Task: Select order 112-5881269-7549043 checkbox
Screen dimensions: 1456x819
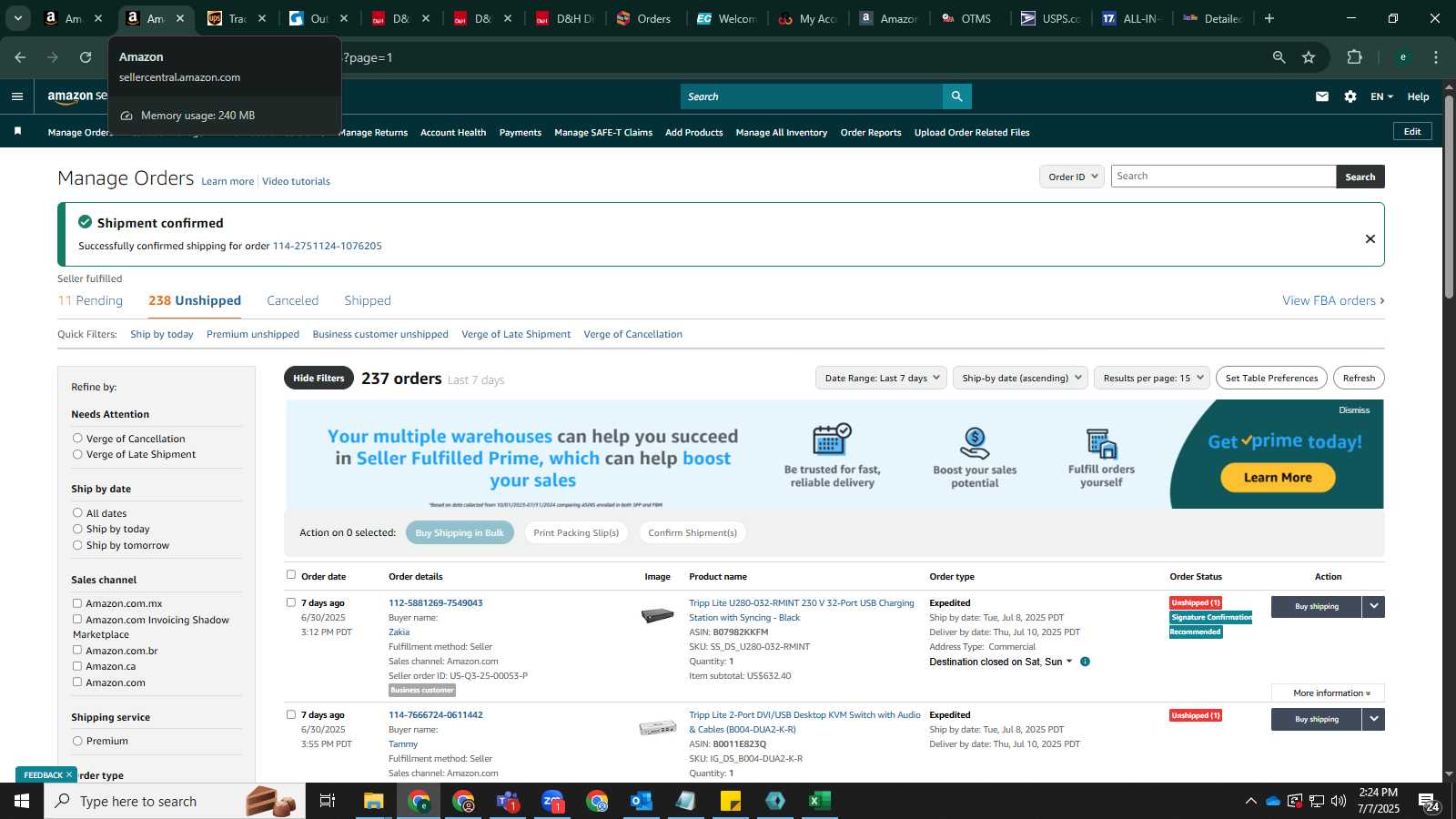Action: click(291, 602)
